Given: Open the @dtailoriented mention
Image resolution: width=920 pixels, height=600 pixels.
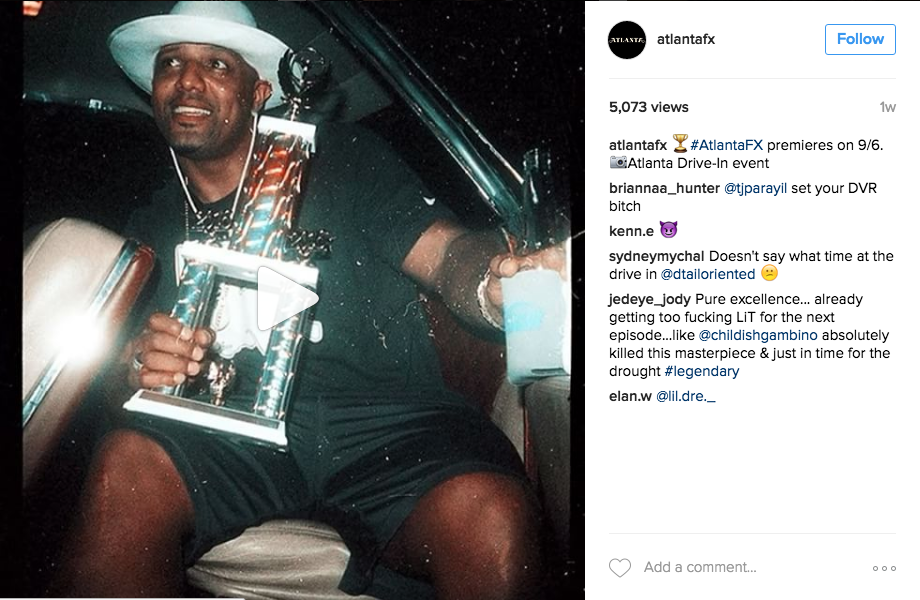Looking at the screenshot, I should pos(708,274).
